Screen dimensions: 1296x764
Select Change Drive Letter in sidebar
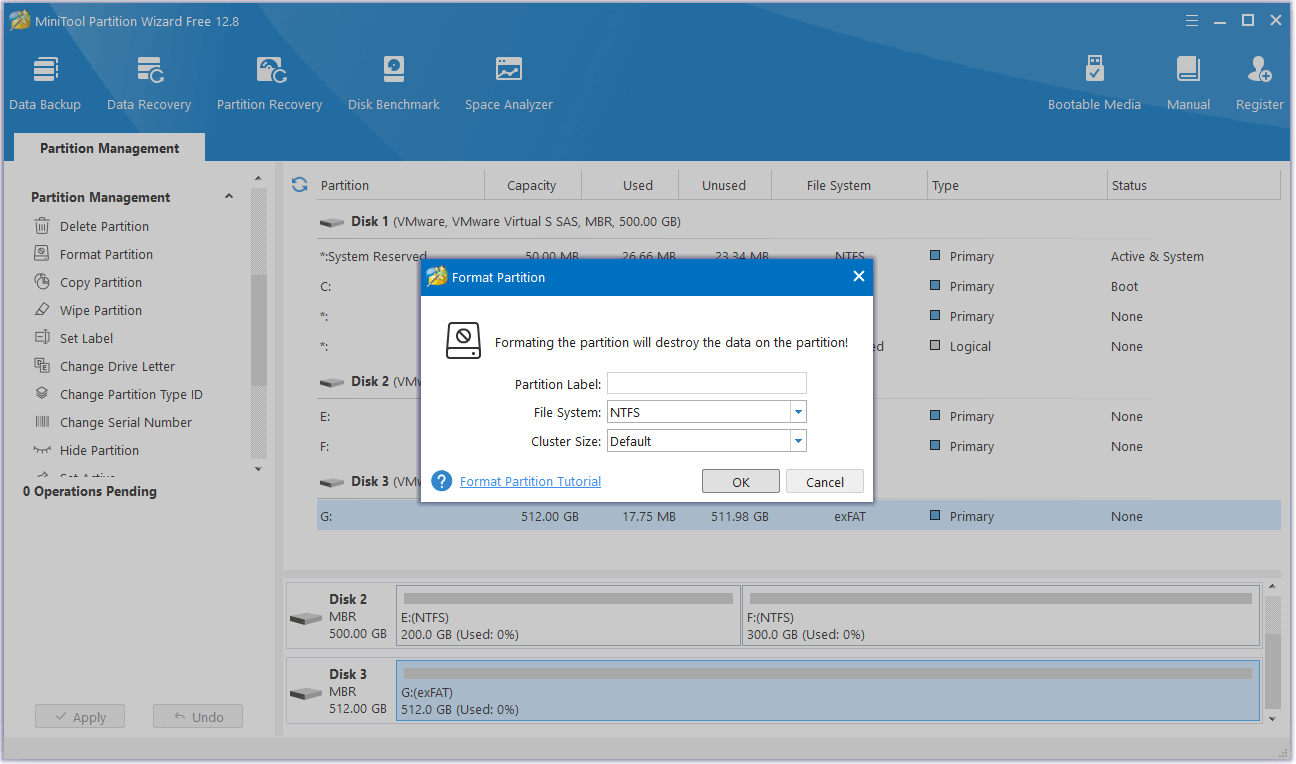point(117,366)
